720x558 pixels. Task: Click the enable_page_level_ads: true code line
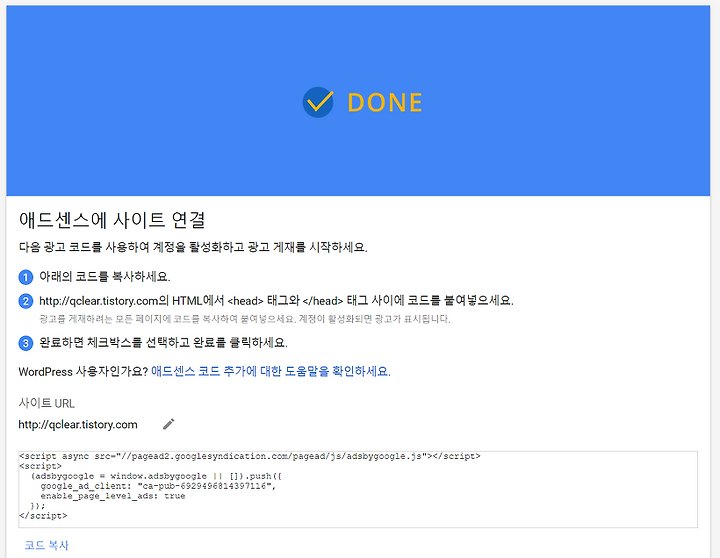[x=113, y=496]
